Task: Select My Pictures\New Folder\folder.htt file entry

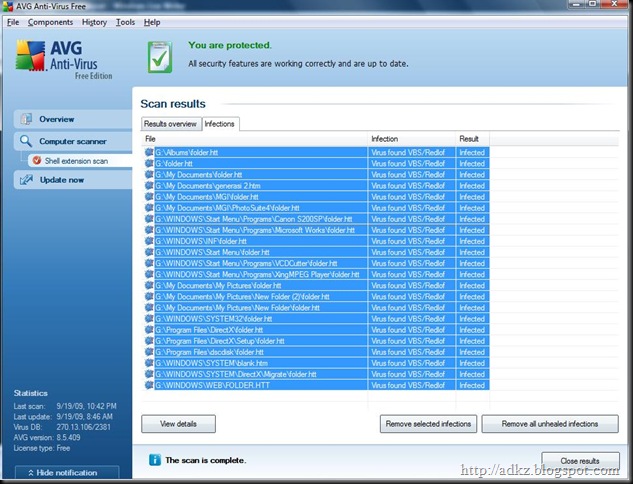Action: pyautogui.click(x=237, y=308)
